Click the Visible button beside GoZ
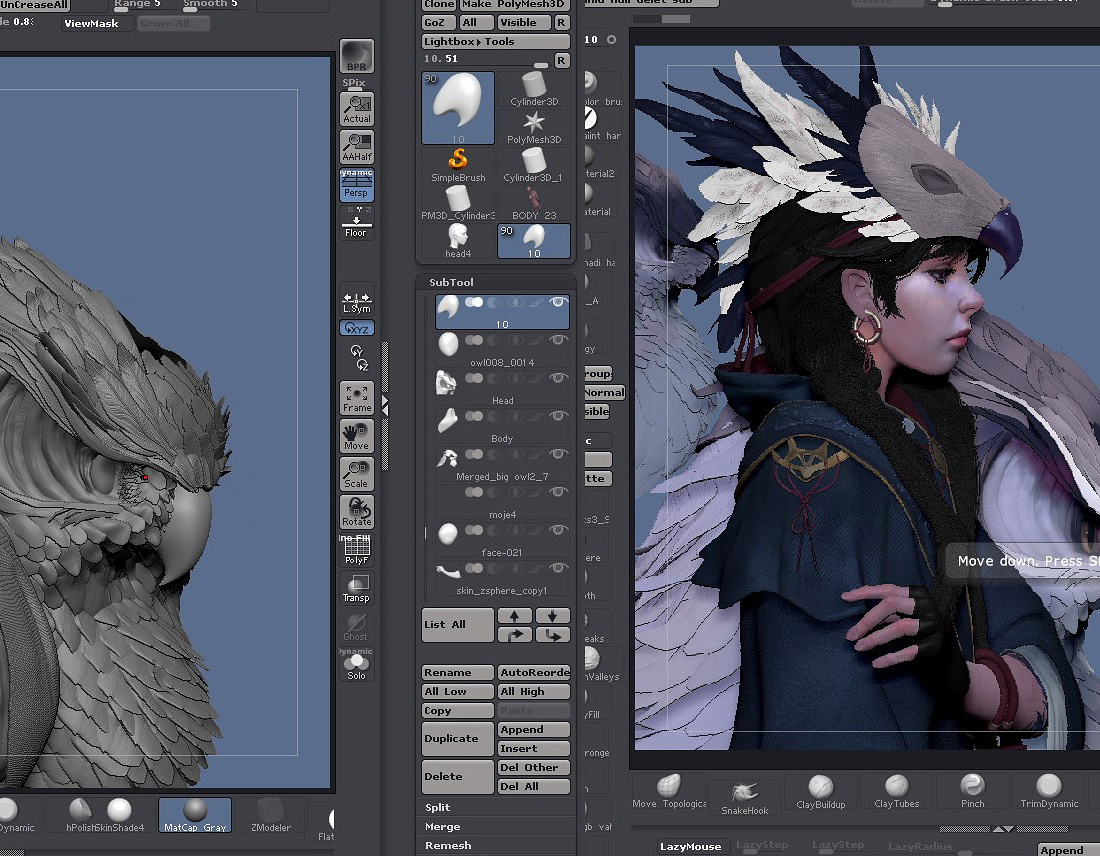 525,22
